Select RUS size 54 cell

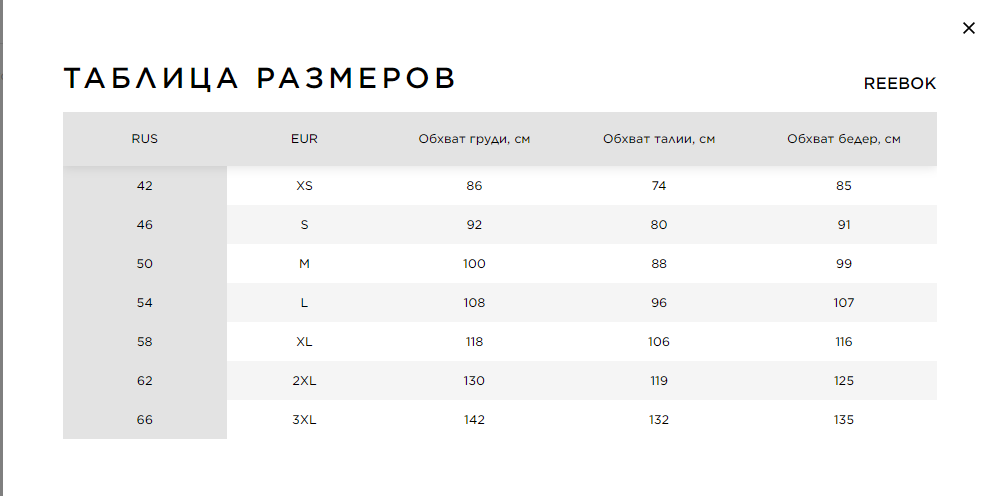145,303
